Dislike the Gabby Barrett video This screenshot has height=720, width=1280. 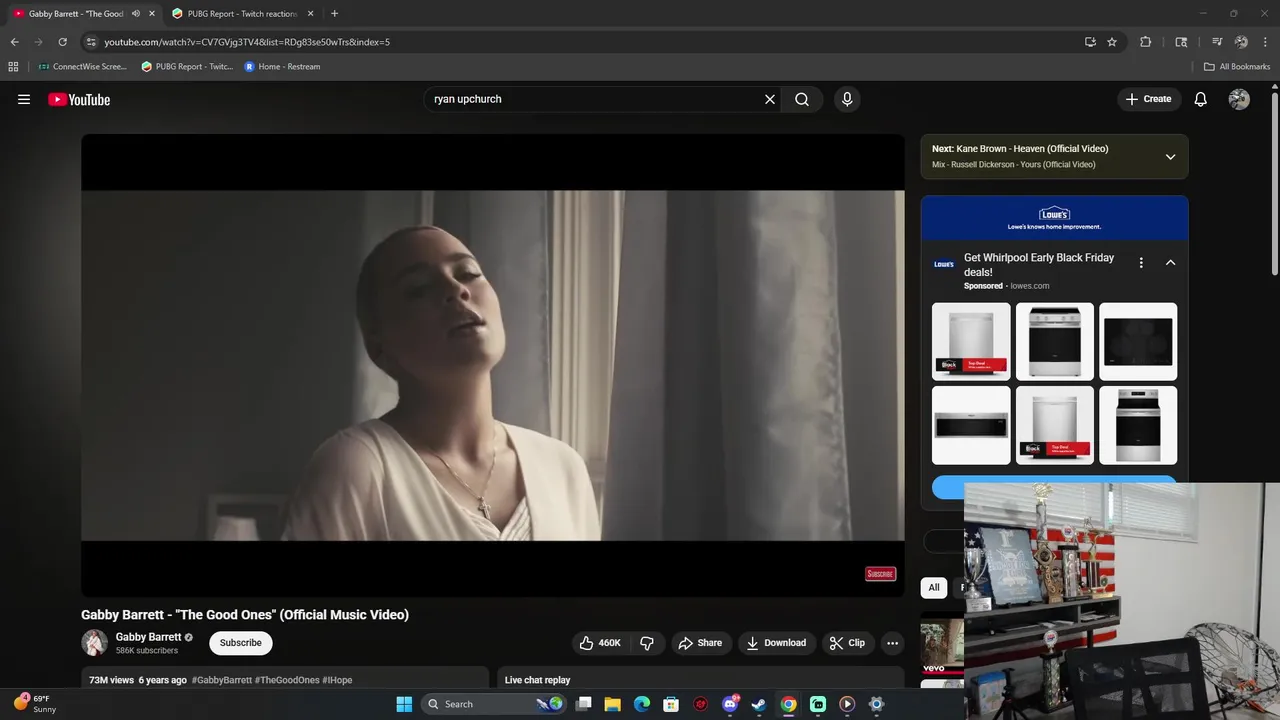[x=647, y=643]
